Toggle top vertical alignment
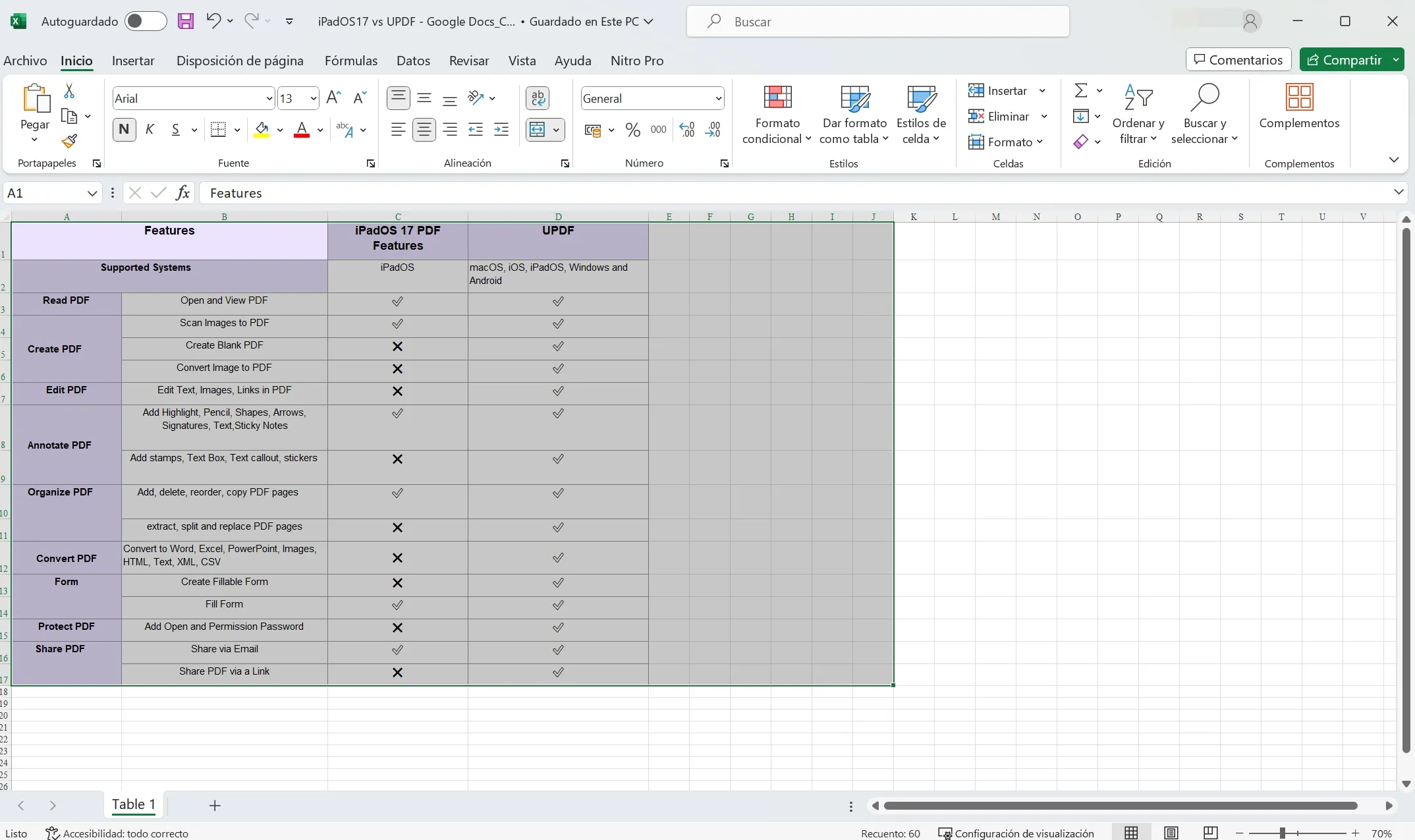The width and height of the screenshot is (1415, 840). [x=399, y=98]
